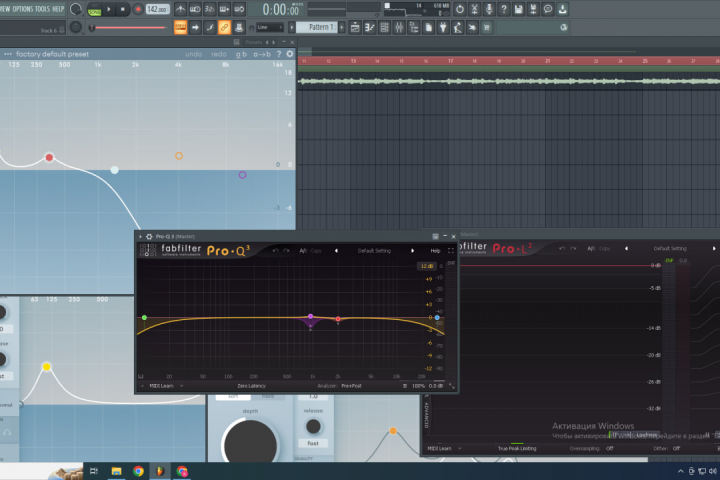Open Pro-Q 3 Default Setting preset menu
This screenshot has width=720, height=480.
click(x=374, y=251)
